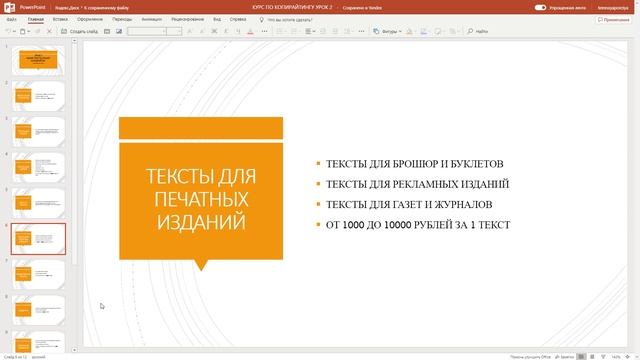
Task: Click the PowerPoint app logo icon
Action: [x=9, y=7]
